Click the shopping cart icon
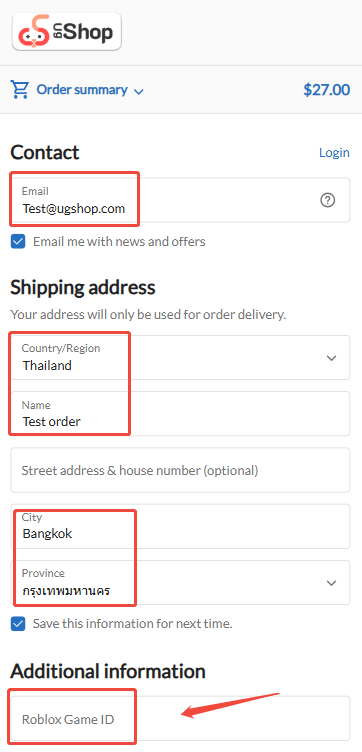The height and width of the screenshot is (752, 362). pos(20,90)
